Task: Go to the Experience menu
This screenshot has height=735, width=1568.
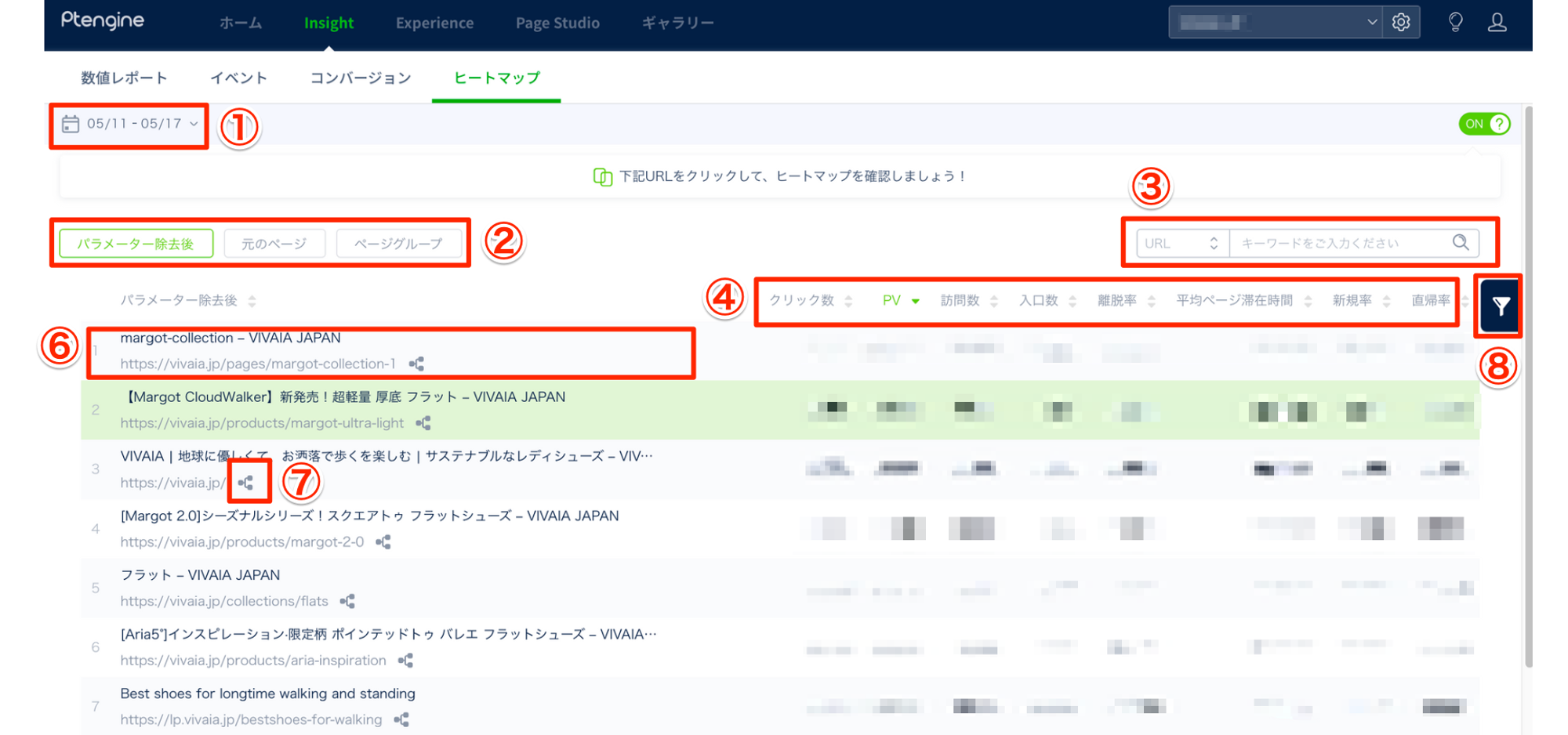Action: 434,24
